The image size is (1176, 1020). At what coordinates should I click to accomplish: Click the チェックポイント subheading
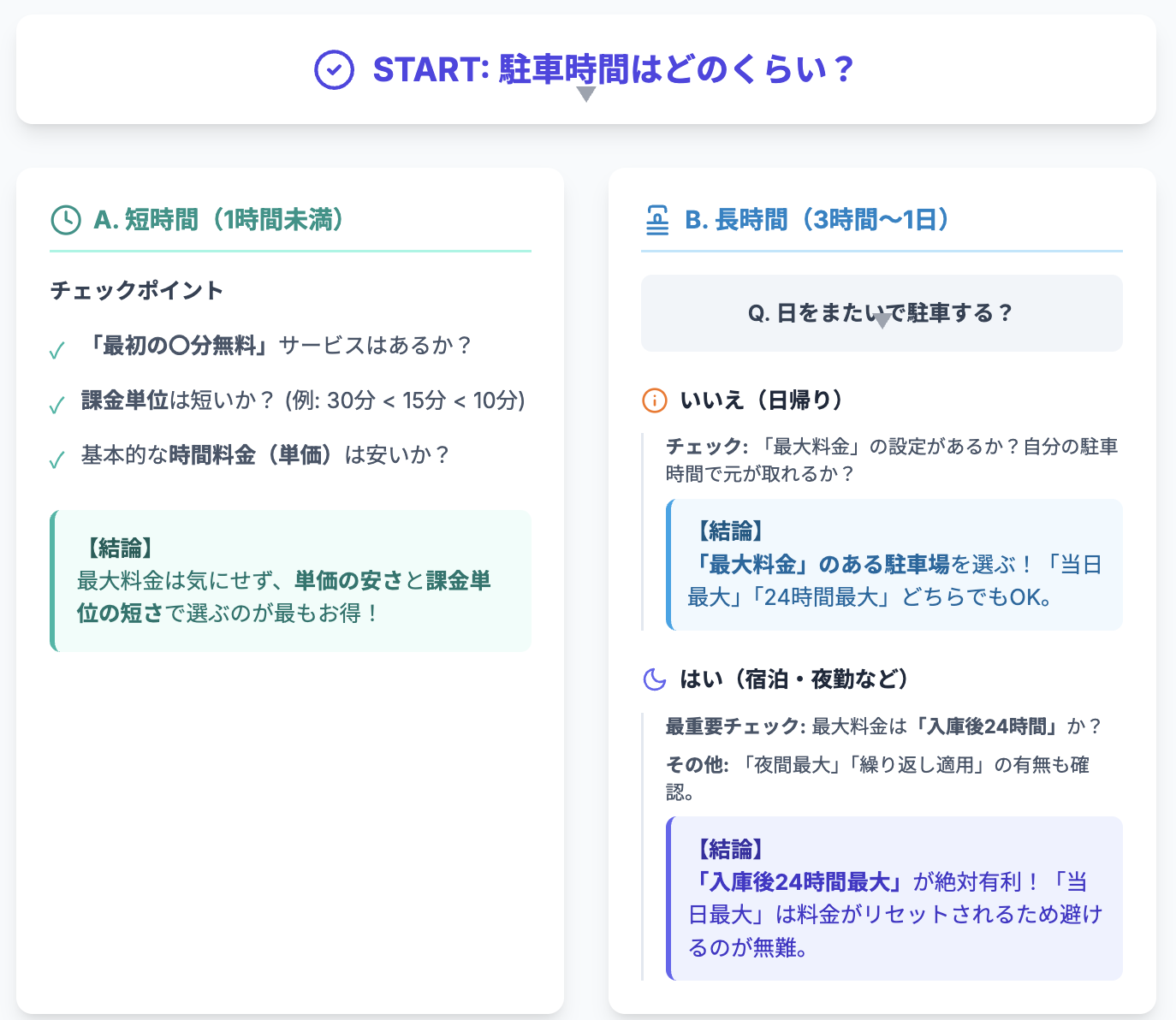[x=137, y=290]
